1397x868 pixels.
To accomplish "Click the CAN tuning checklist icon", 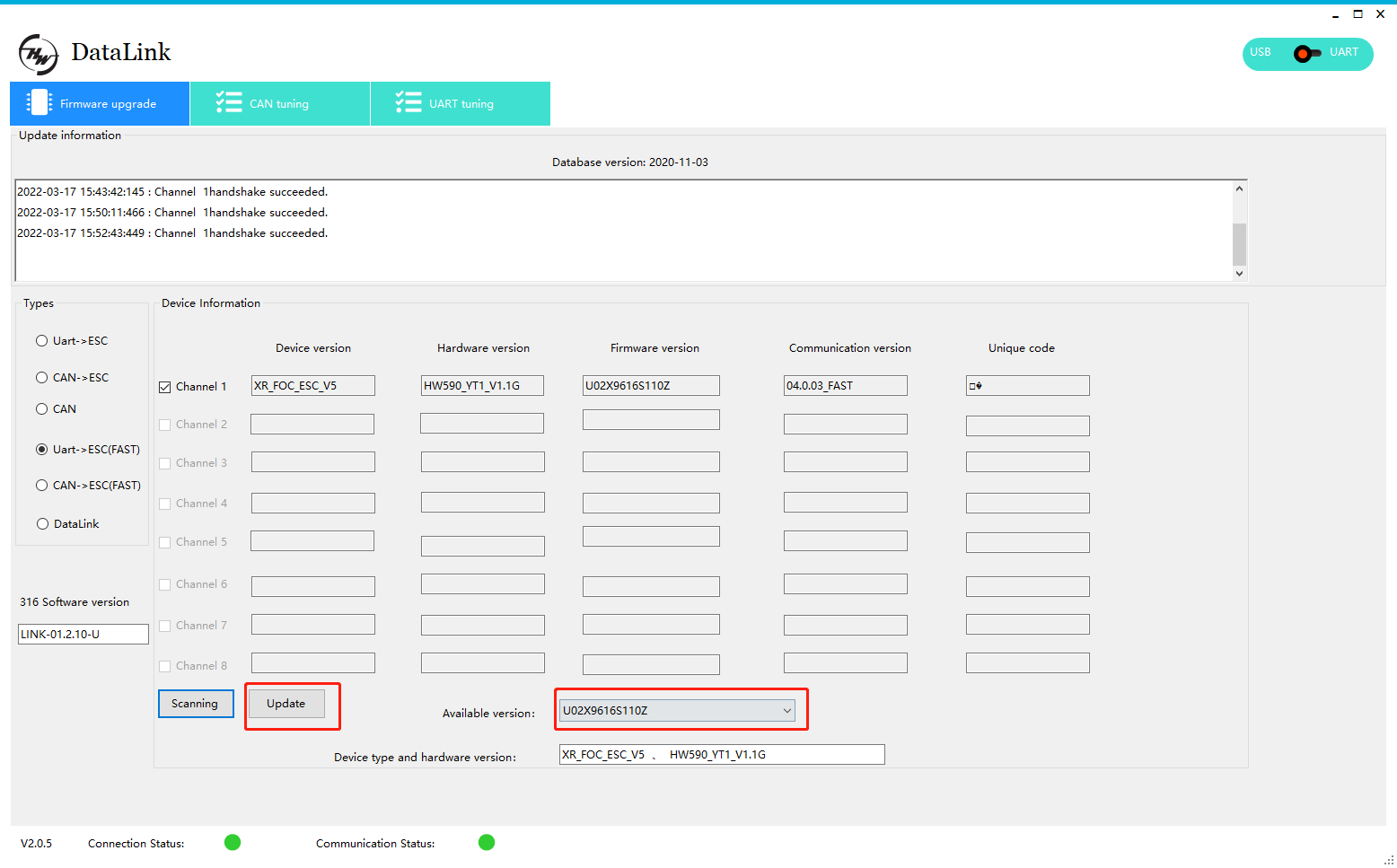I will pos(229,102).
